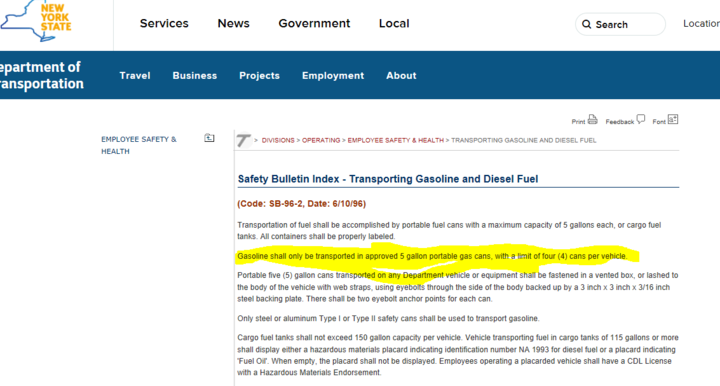Click the Font size icon
Viewport: 720px width, 386px height.
point(673,119)
